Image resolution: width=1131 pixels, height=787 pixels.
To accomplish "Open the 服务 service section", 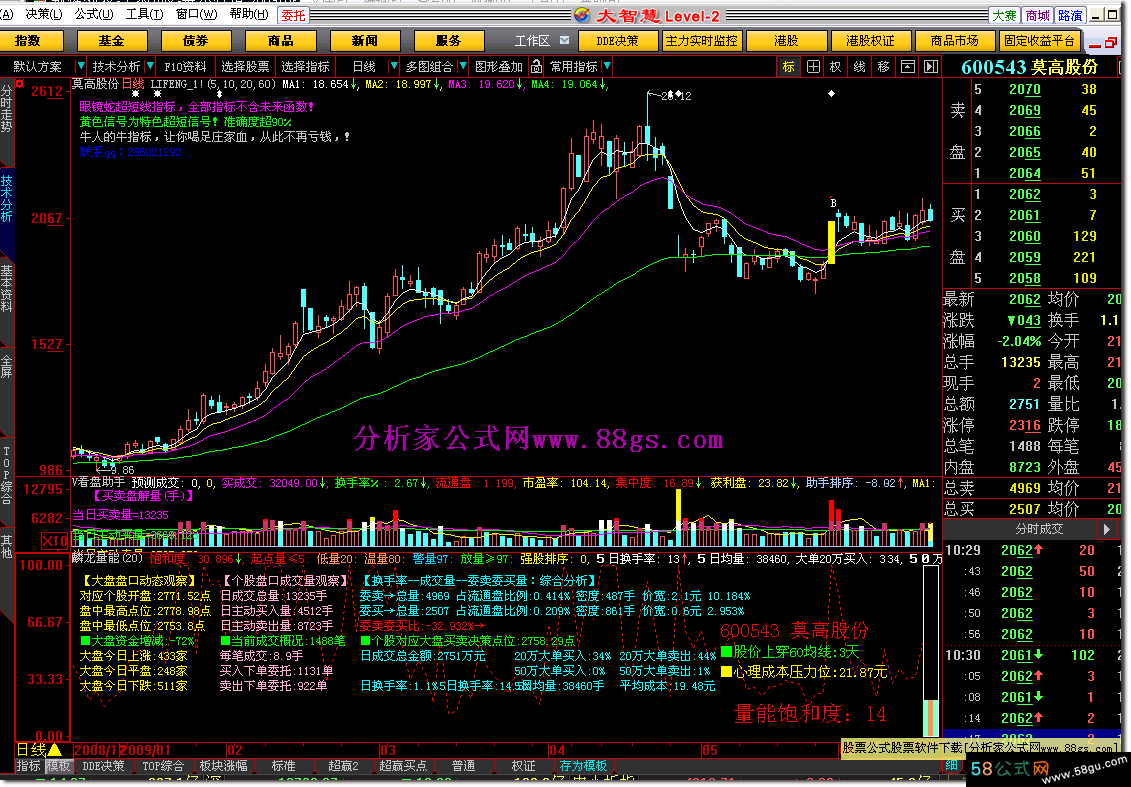I will pos(449,40).
